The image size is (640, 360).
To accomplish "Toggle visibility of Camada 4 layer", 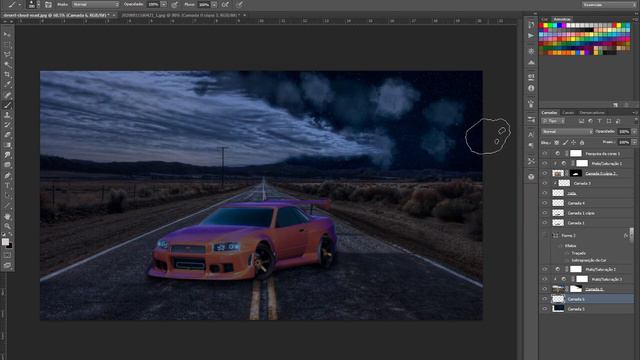I will click(x=545, y=203).
